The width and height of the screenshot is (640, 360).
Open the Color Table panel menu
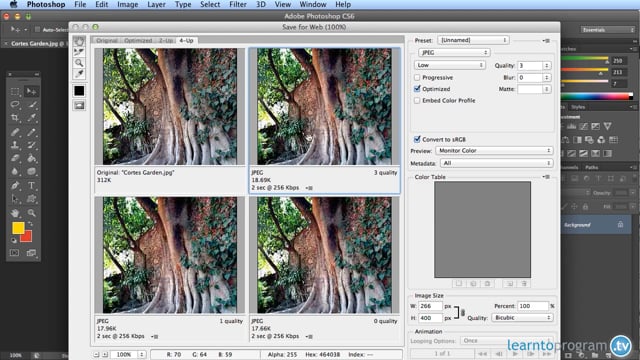click(547, 177)
